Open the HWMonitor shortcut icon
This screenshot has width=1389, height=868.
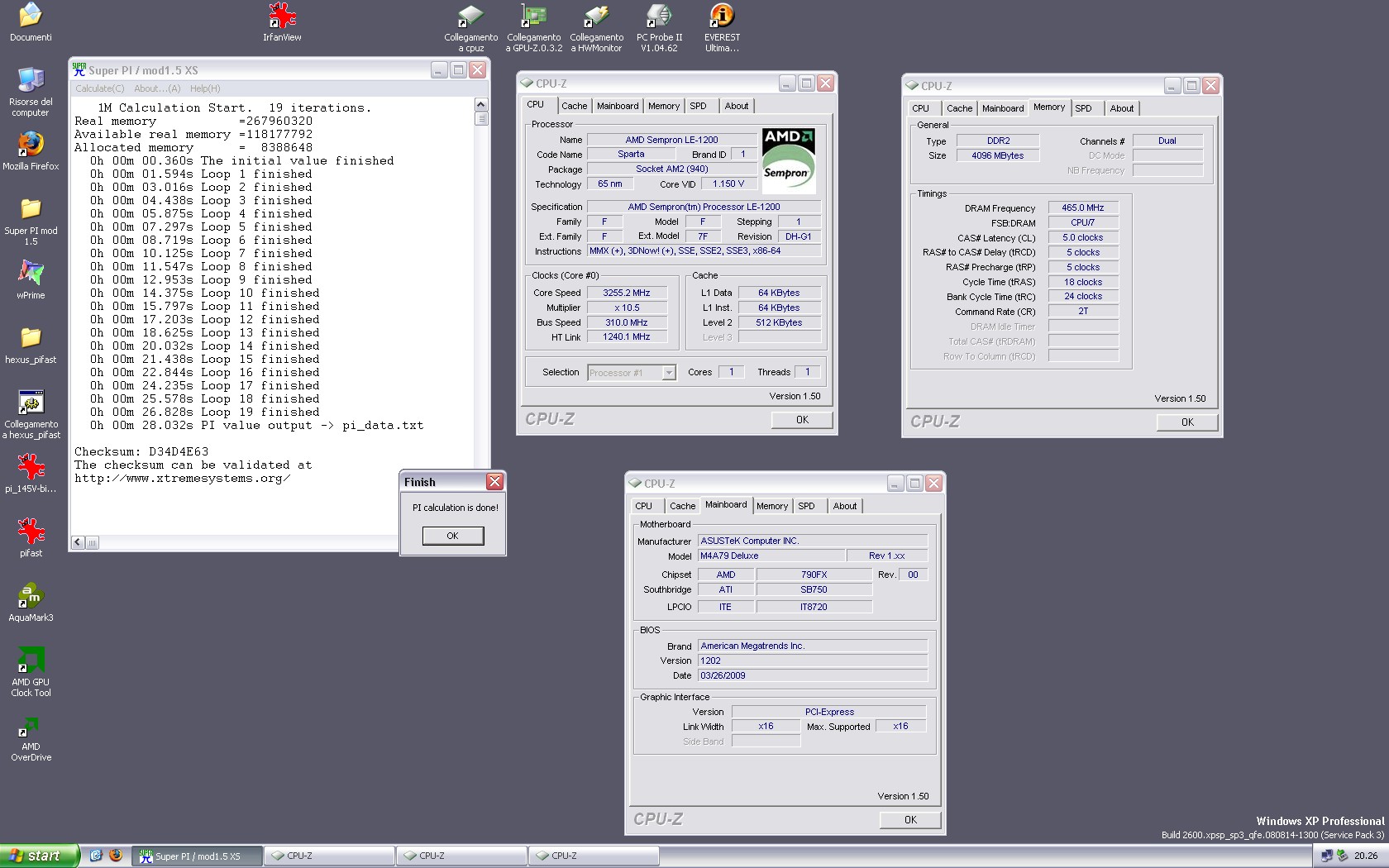(x=596, y=27)
